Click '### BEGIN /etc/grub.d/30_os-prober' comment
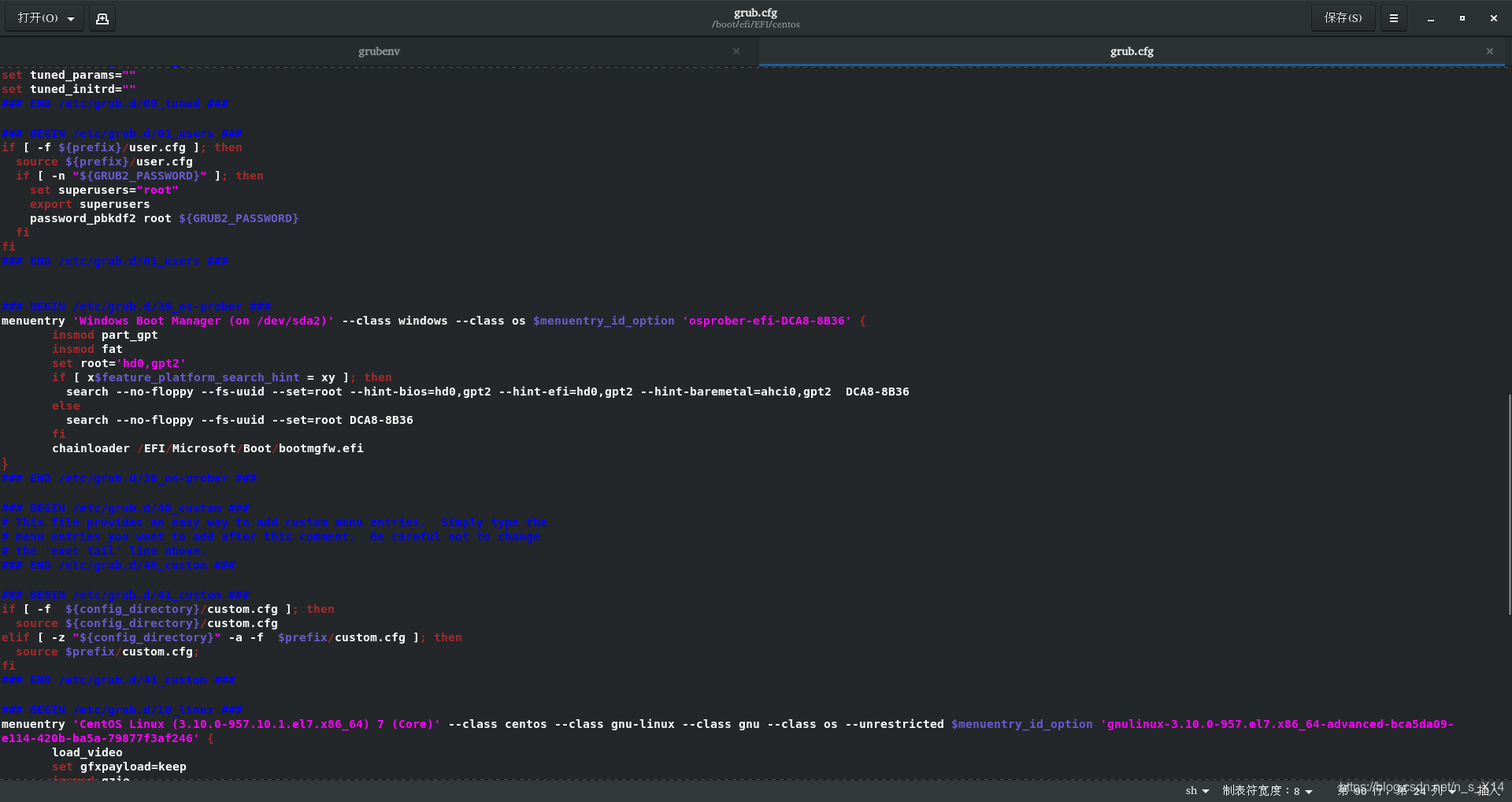Image resolution: width=1512 pixels, height=802 pixels. point(136,306)
